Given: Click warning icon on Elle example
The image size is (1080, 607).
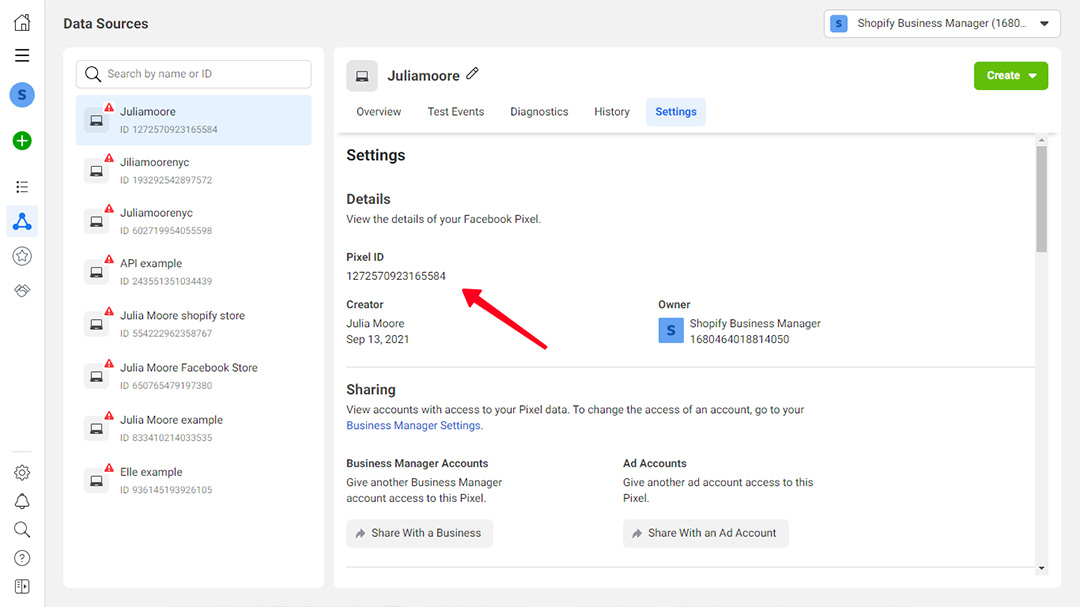Looking at the screenshot, I should (109, 468).
